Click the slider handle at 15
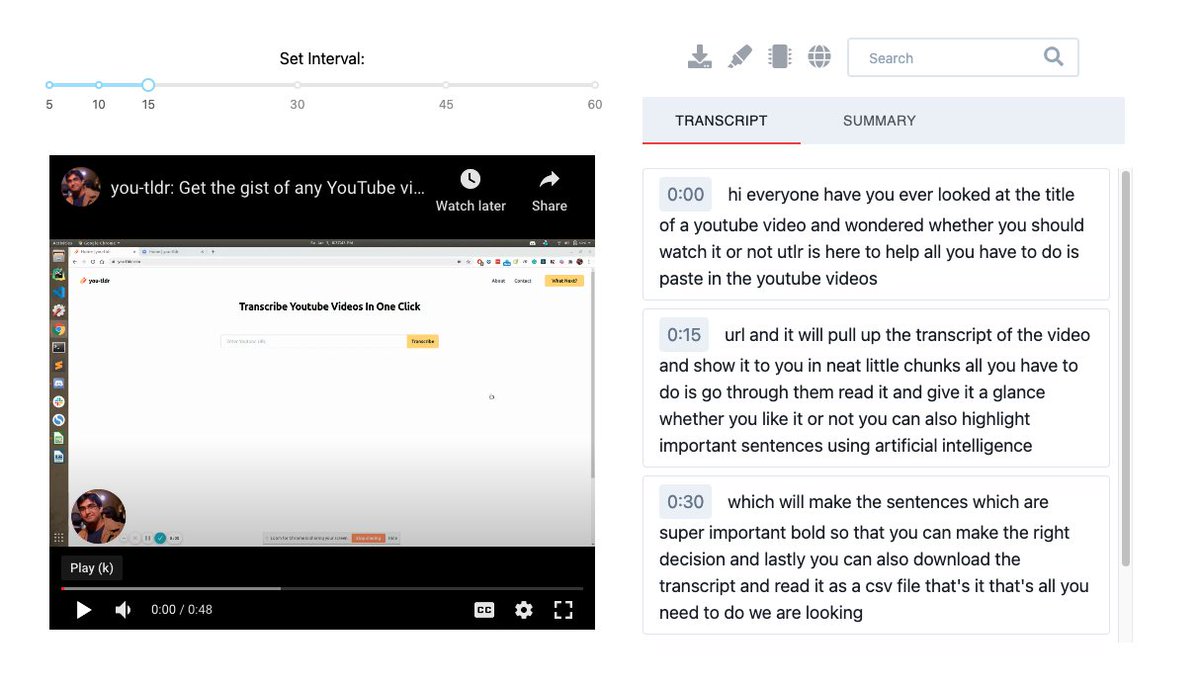 [148, 85]
